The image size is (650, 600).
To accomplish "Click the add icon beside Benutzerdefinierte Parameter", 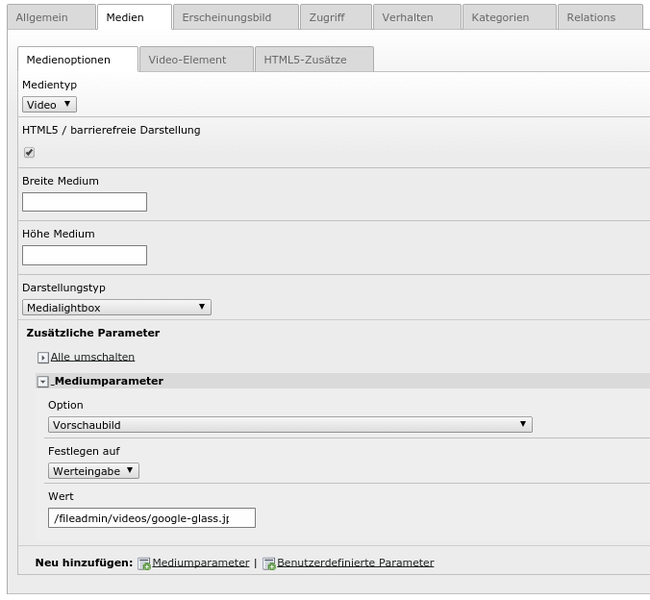I will [269, 564].
